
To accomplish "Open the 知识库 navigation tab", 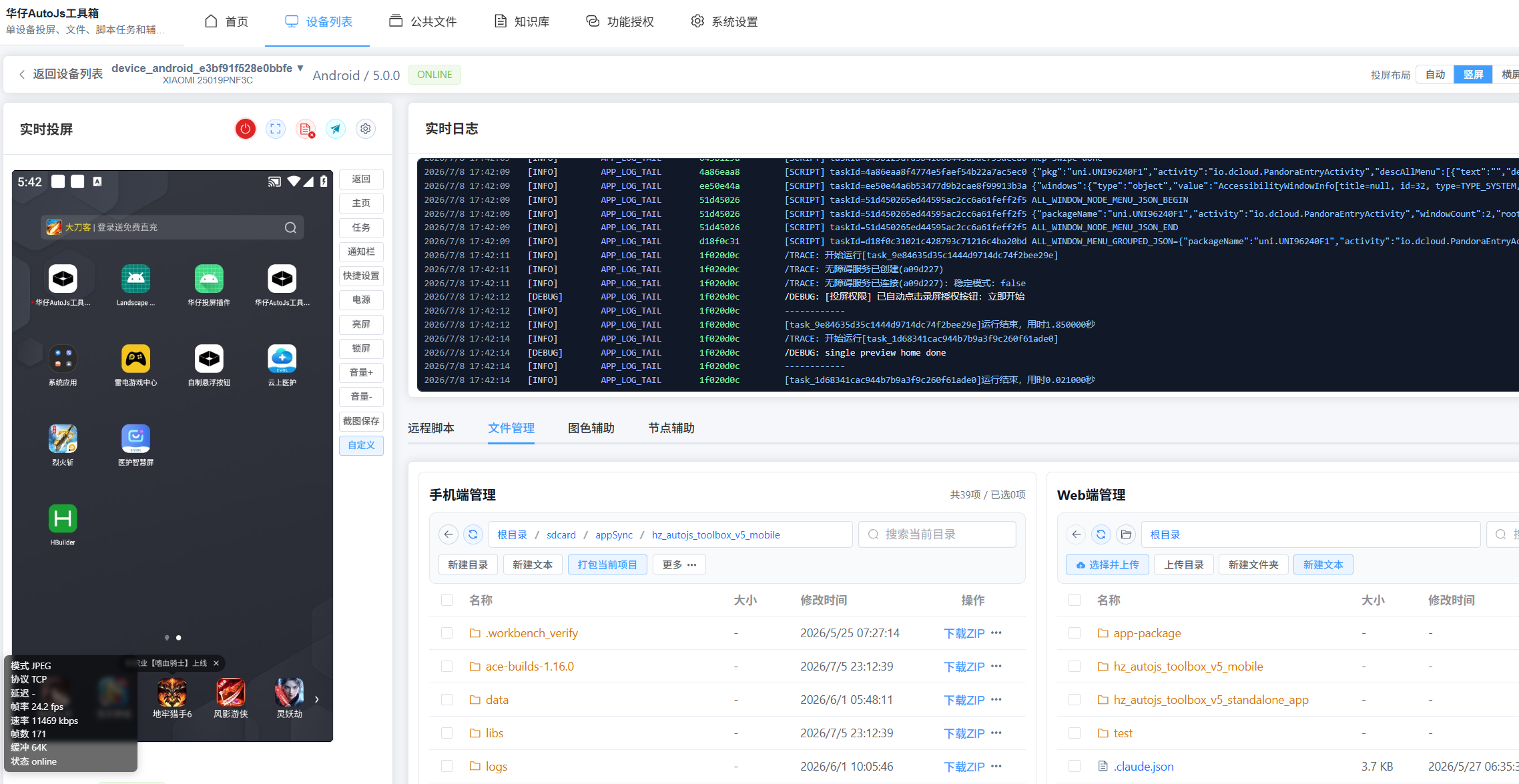I will pos(522,21).
